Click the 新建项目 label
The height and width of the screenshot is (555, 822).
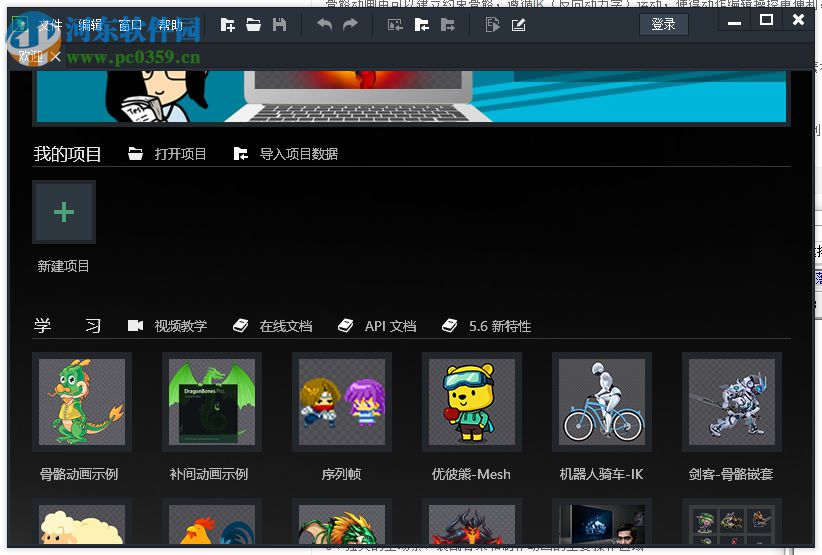tap(63, 266)
